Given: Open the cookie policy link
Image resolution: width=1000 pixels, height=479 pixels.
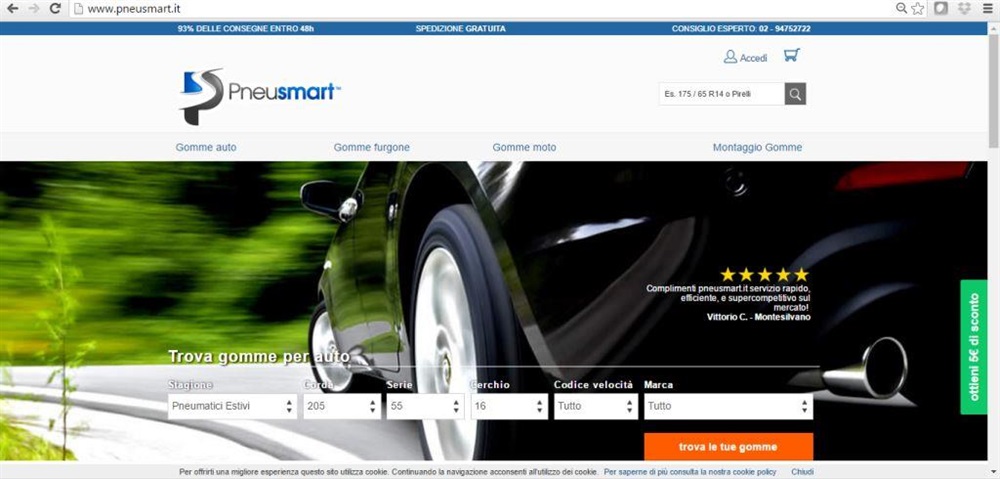Looking at the screenshot, I should click(690, 472).
